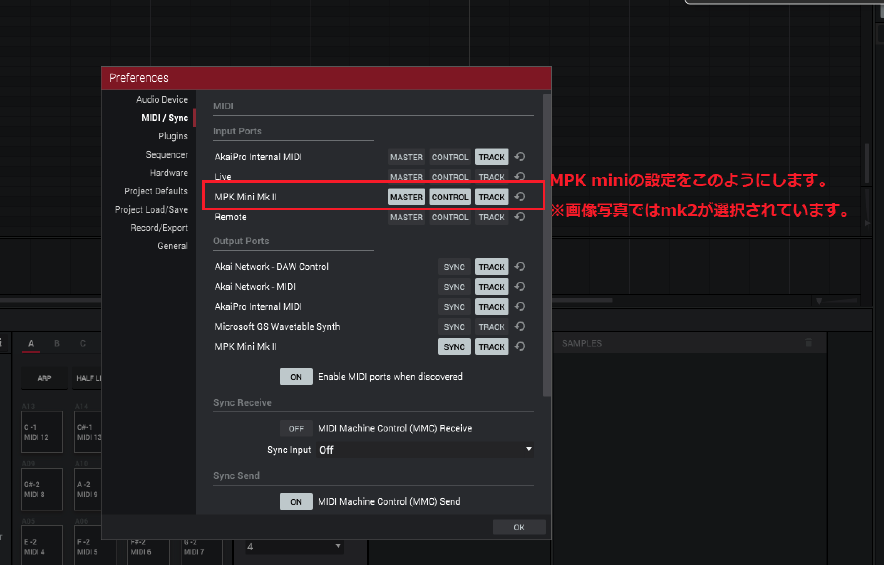884x565 pixels.
Task: Toggle TRACK for AkaiPro Internal MIDI output
Action: click(492, 307)
